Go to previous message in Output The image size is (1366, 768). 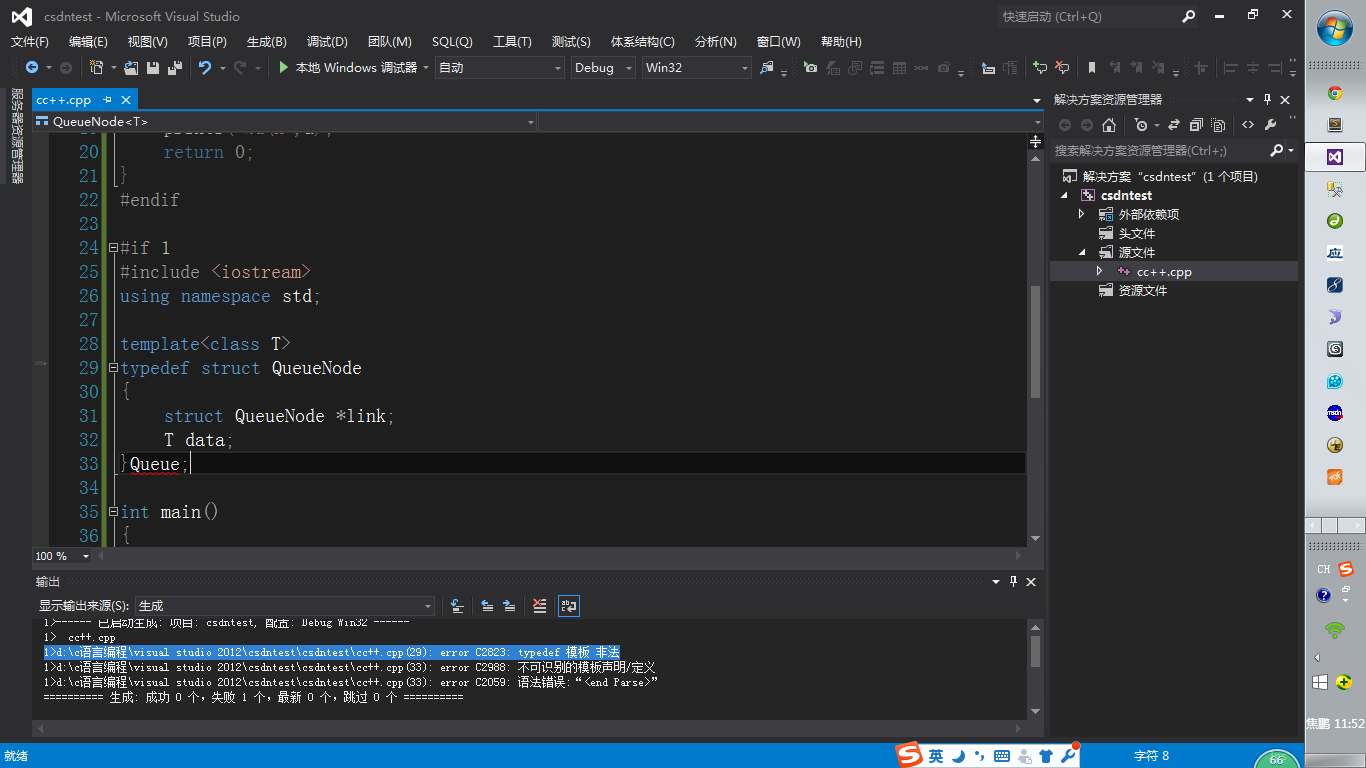click(x=487, y=605)
